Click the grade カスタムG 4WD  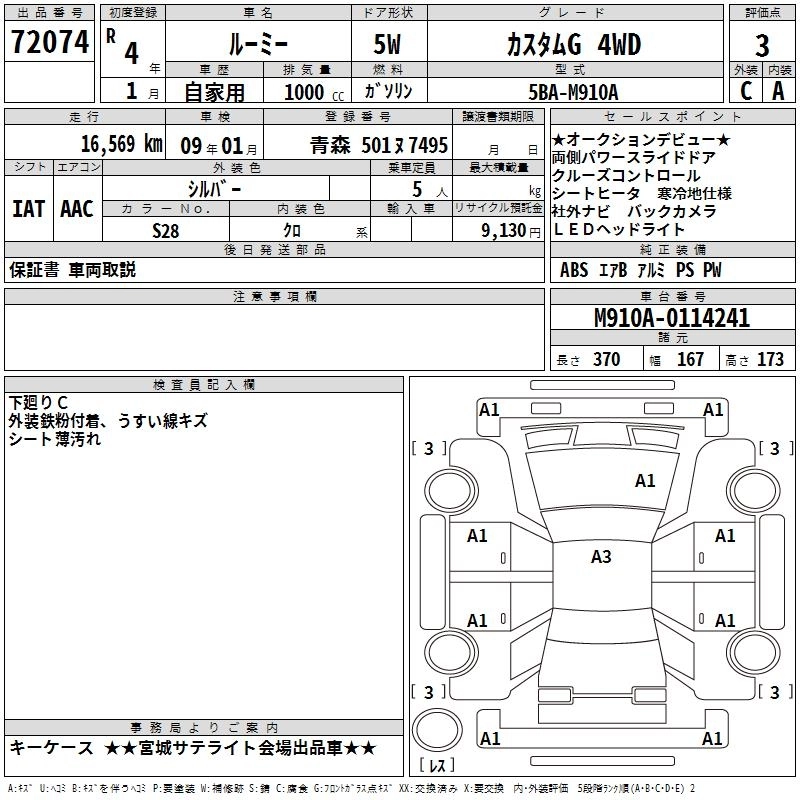tap(574, 44)
